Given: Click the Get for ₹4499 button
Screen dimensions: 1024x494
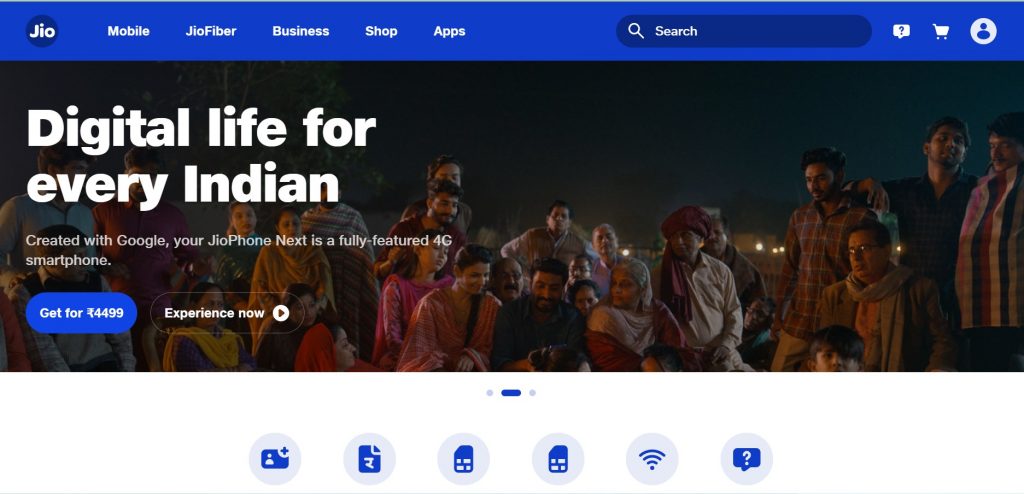Looking at the screenshot, I should [81, 313].
